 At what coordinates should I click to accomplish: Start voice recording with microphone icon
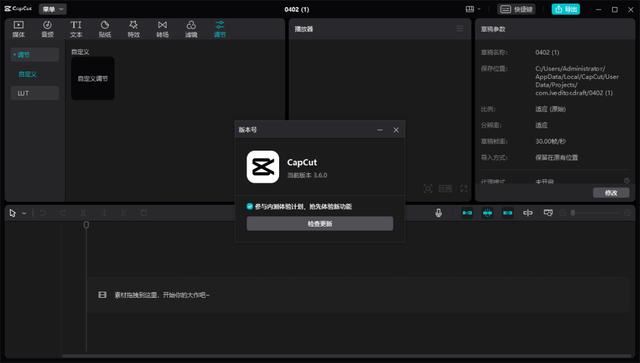(438, 213)
